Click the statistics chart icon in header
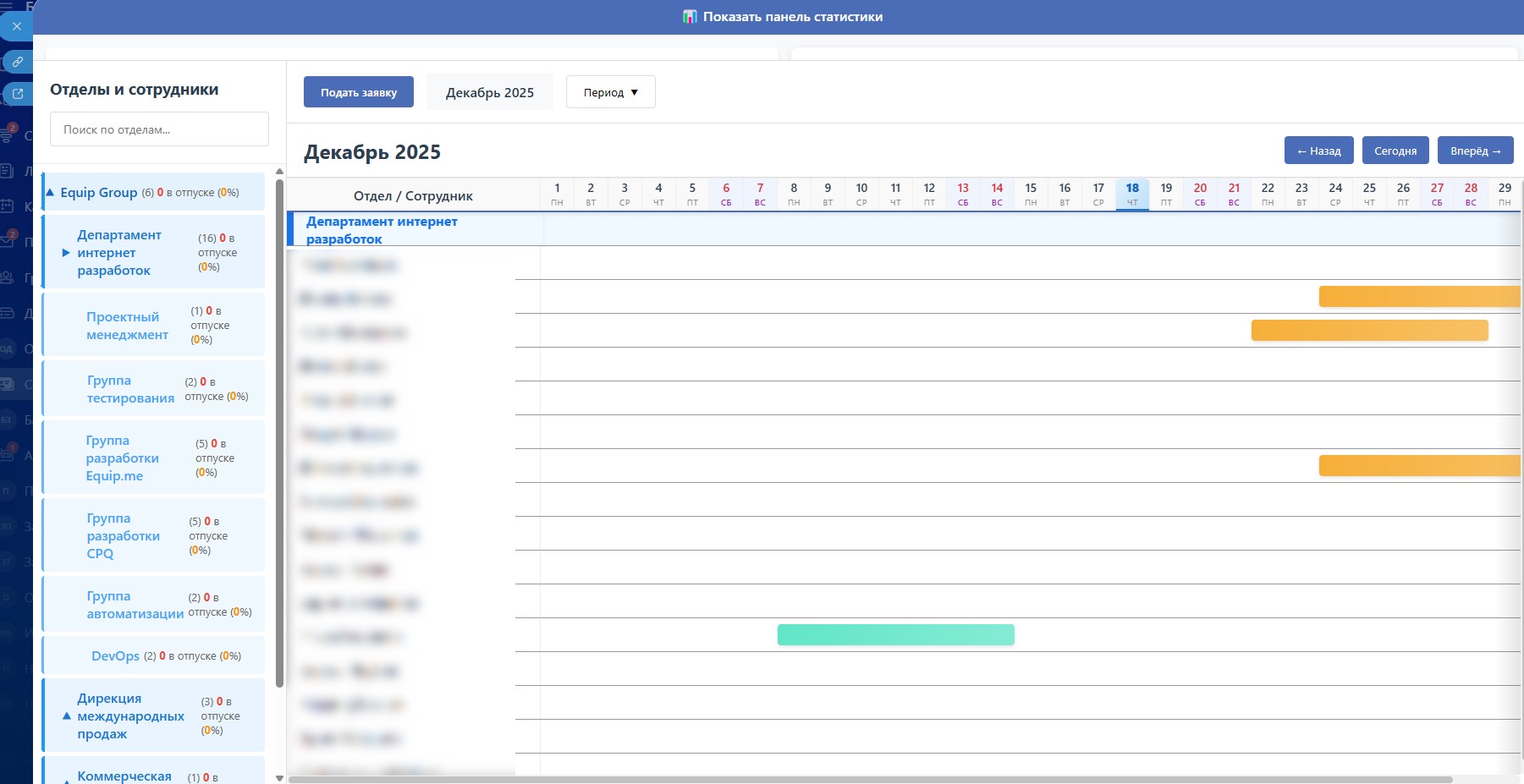Screen dimensions: 1524x784 690,17
